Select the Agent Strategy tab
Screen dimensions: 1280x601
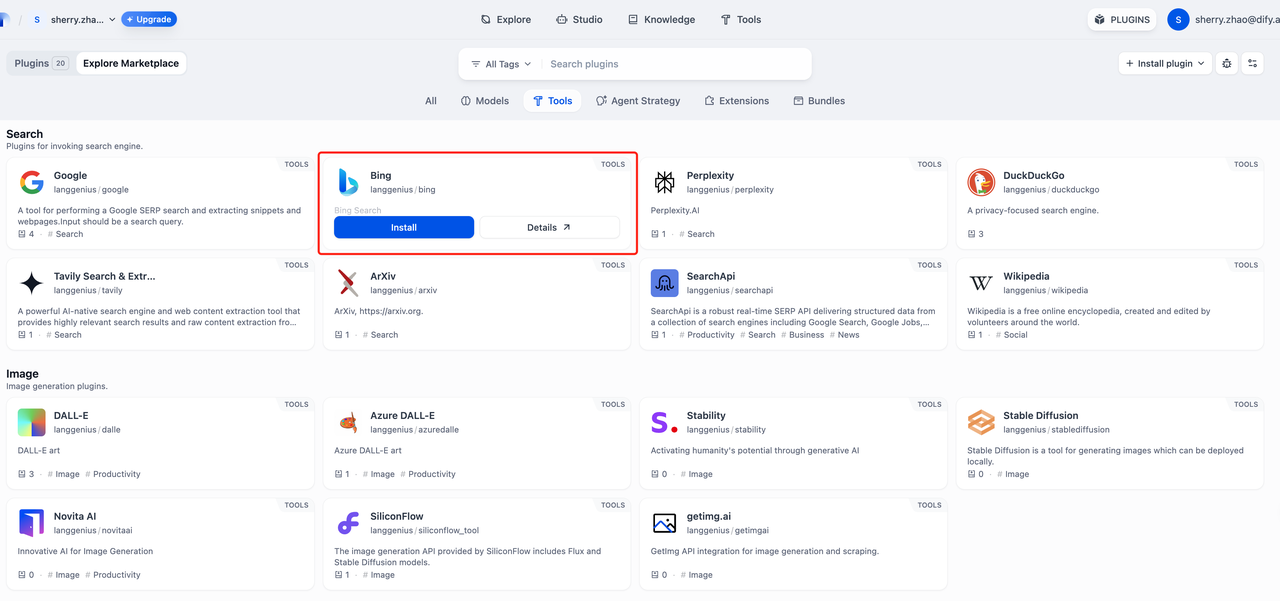click(638, 101)
